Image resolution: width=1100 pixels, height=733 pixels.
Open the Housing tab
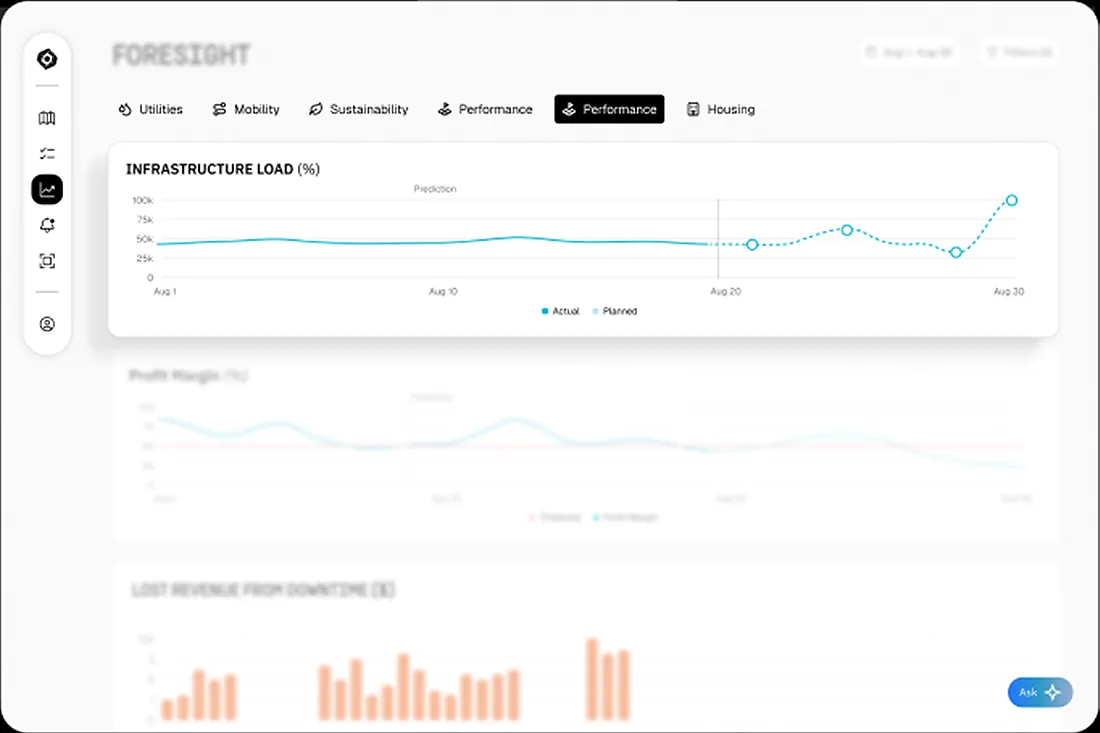point(721,109)
